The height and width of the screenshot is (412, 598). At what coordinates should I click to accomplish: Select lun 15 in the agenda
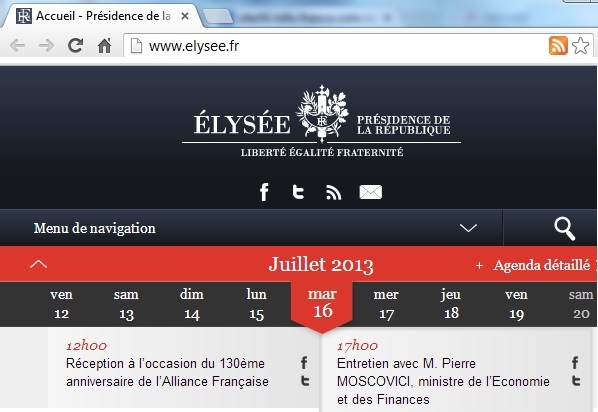[x=256, y=304]
